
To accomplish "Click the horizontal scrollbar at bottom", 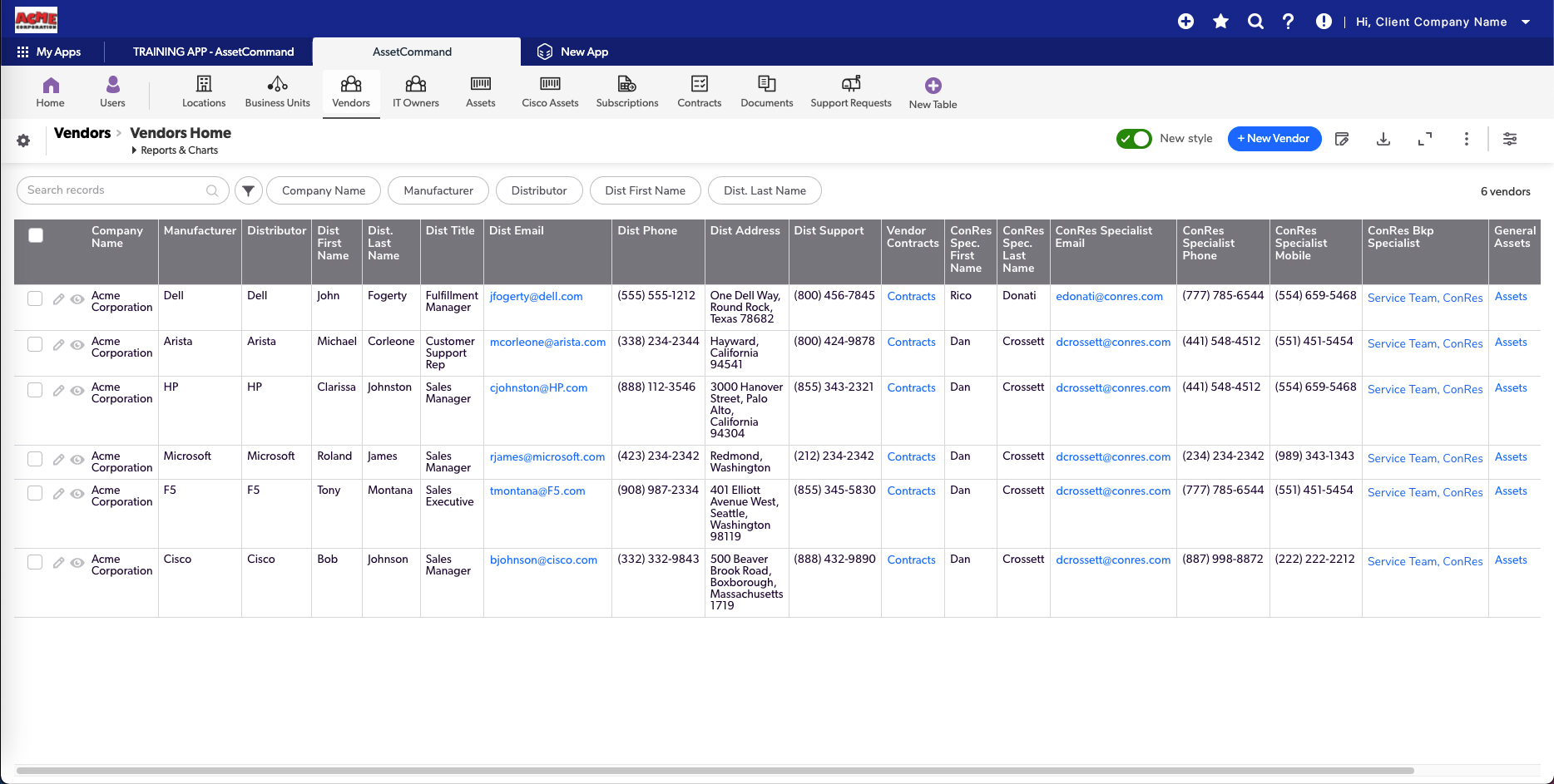I will [x=715, y=771].
